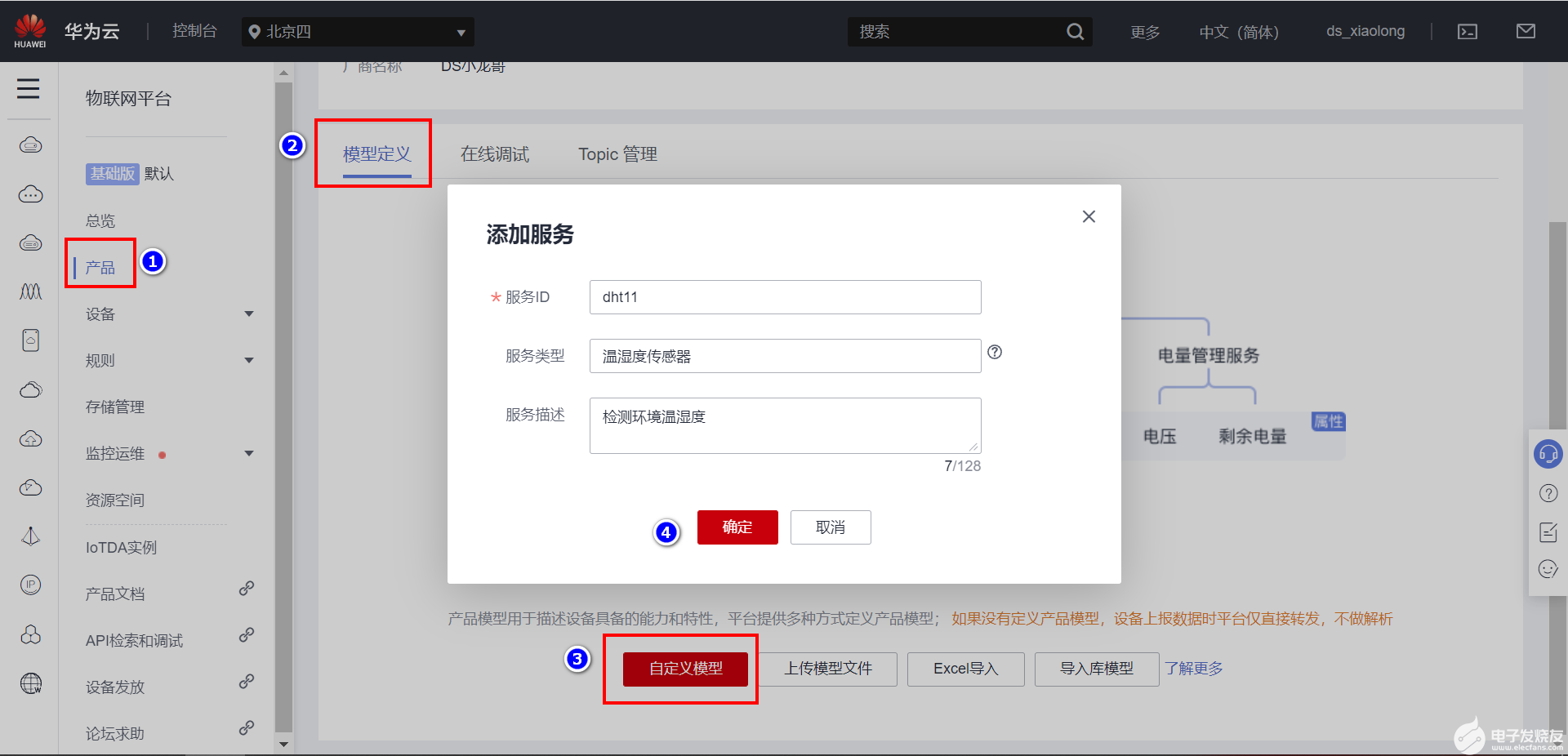Viewport: 1568px width, 756px height.
Task: Click the sailboat-shaped icon in sidebar
Action: pyautogui.click(x=31, y=536)
